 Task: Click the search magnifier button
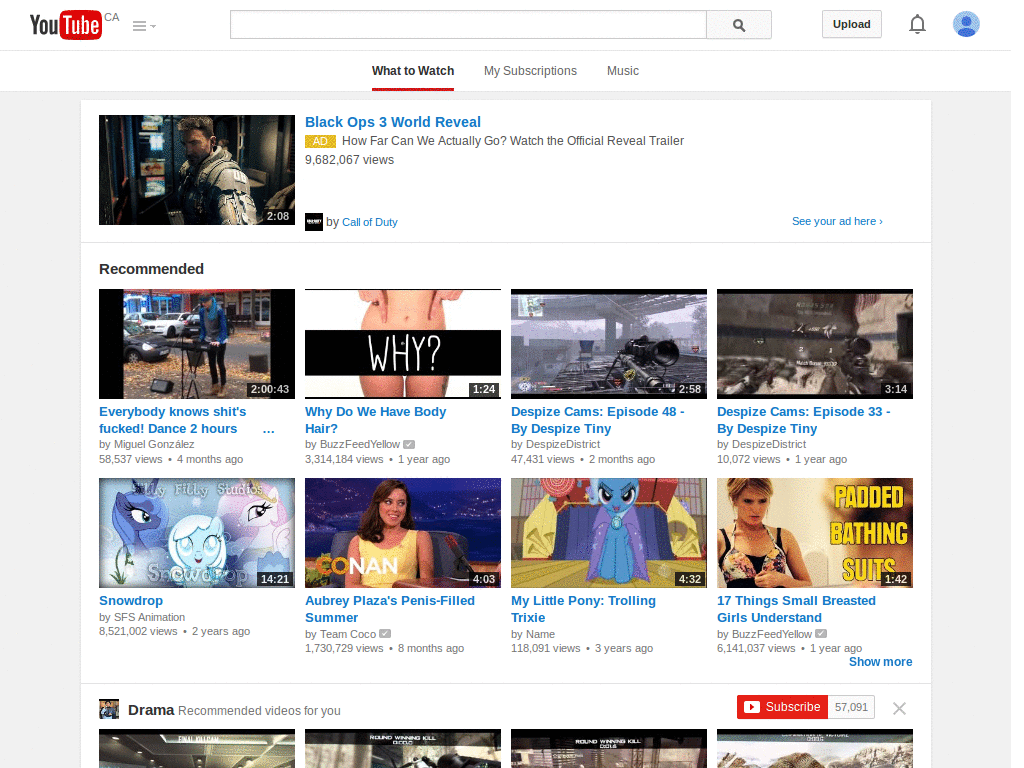pos(739,25)
